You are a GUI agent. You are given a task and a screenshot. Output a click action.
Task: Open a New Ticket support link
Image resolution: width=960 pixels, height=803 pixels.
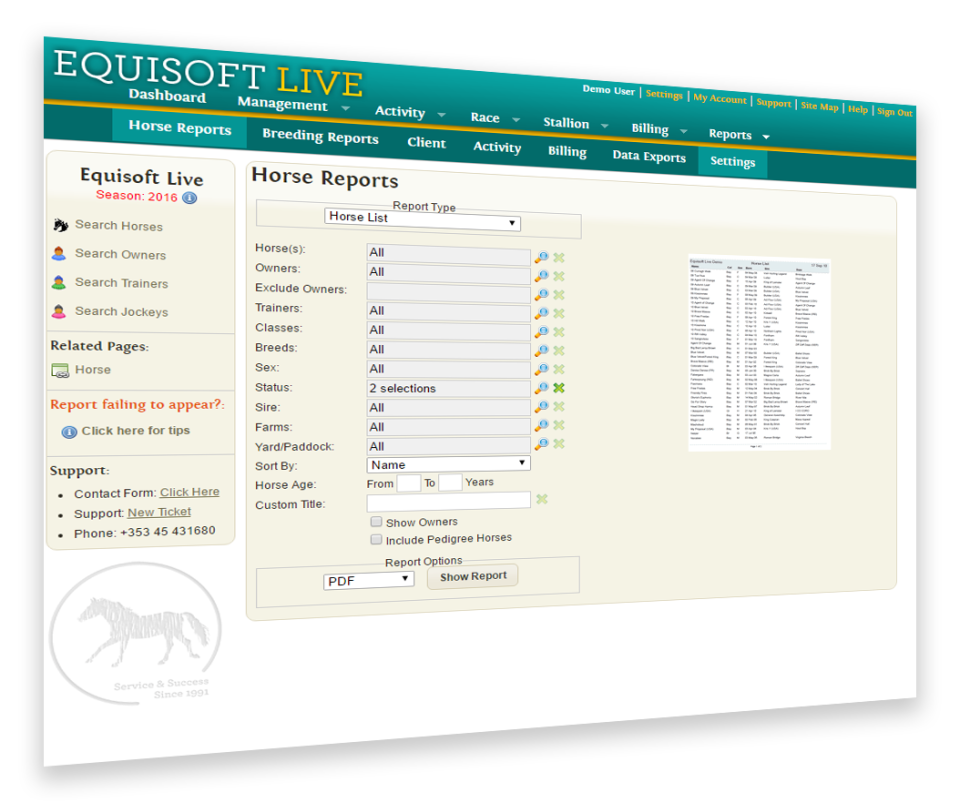pos(158,512)
